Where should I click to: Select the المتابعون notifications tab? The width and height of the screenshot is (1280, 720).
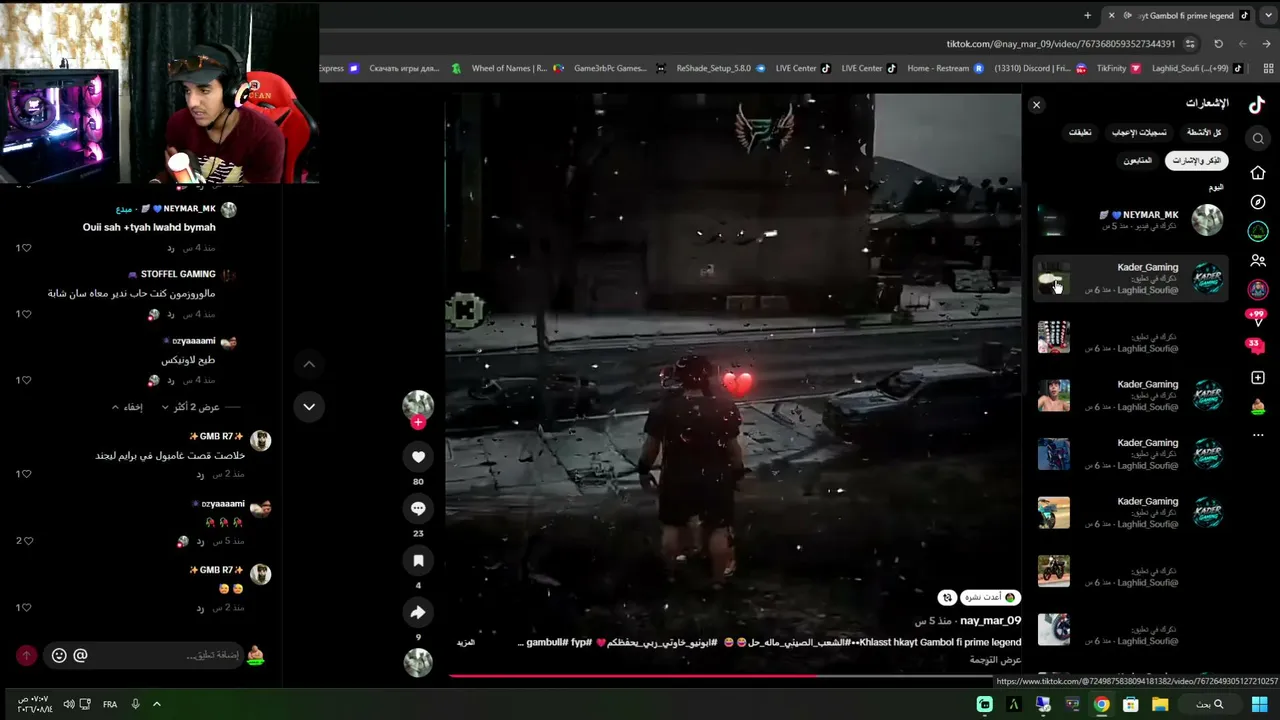click(1137, 160)
